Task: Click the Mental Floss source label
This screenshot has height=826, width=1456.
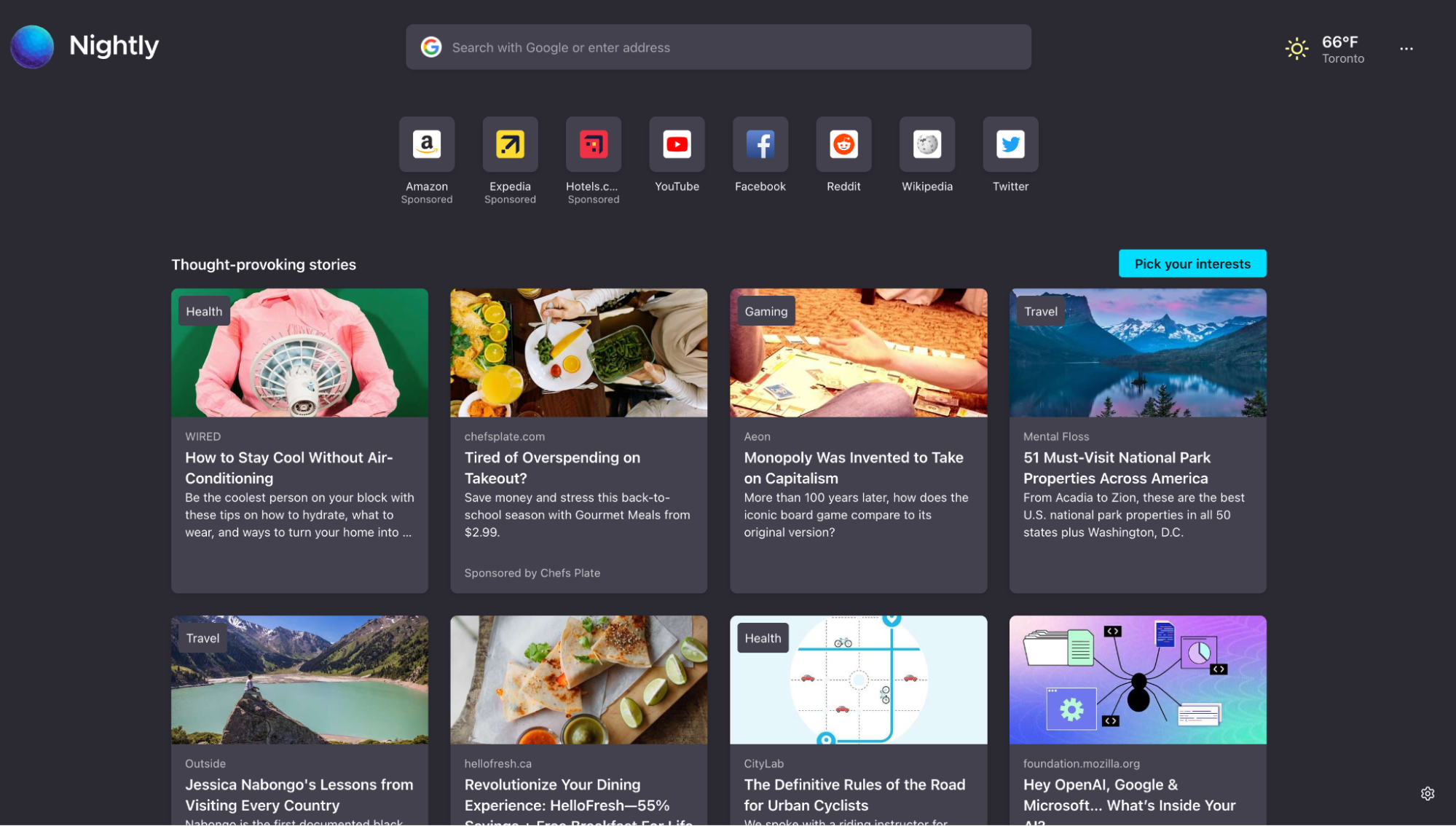Action: [x=1055, y=436]
